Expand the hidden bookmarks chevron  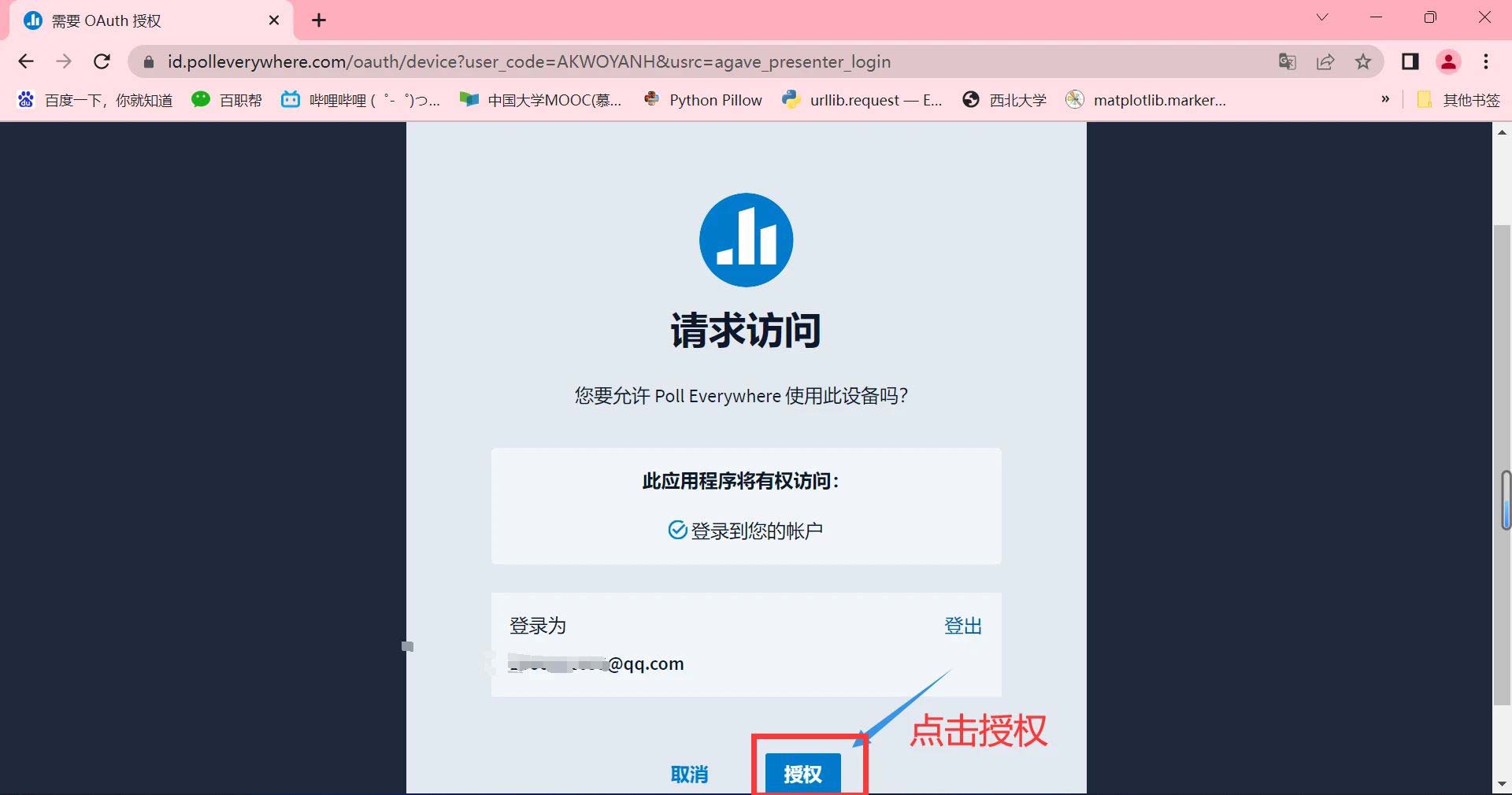(x=1385, y=99)
